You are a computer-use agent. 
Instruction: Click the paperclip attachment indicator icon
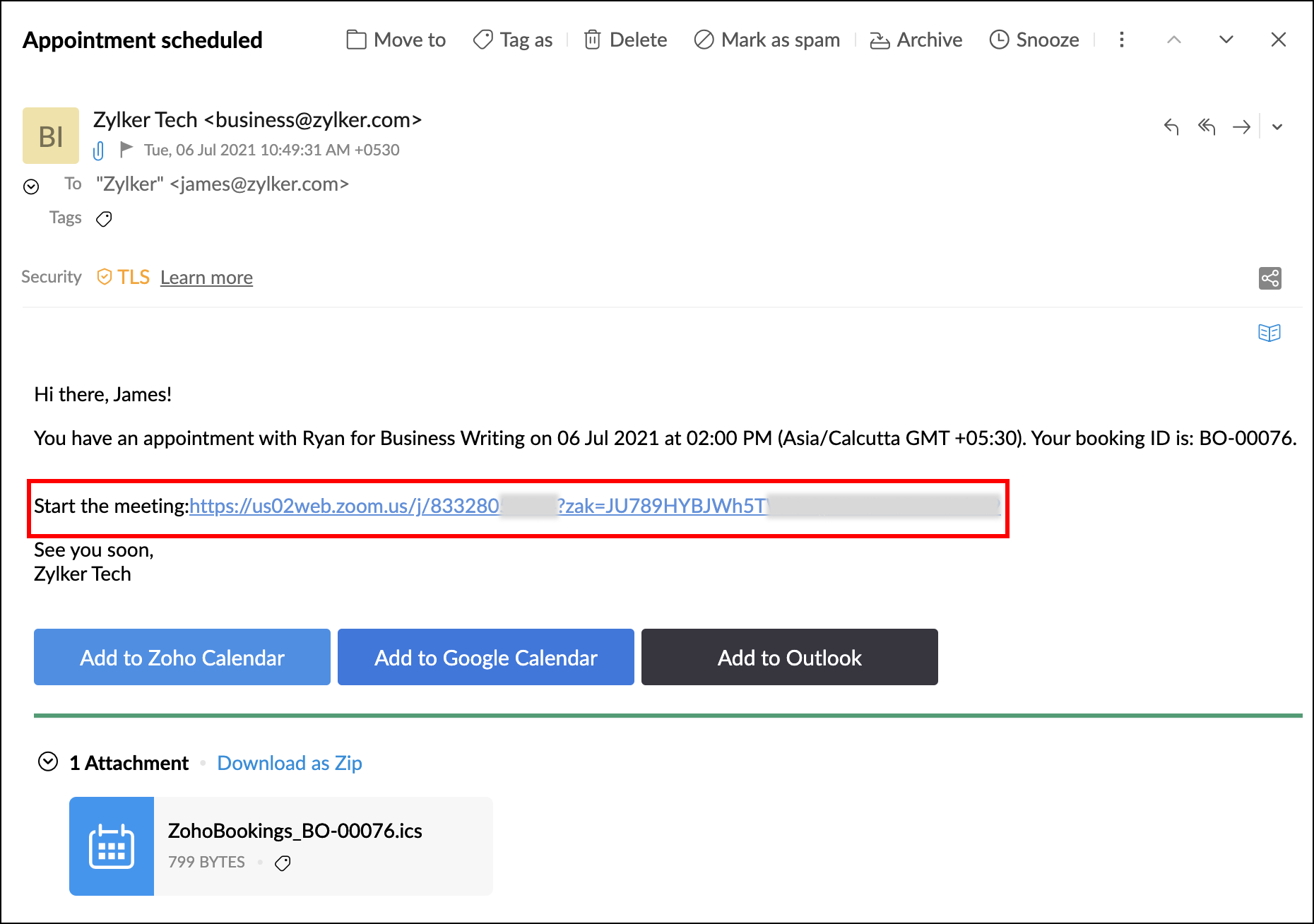point(99,150)
